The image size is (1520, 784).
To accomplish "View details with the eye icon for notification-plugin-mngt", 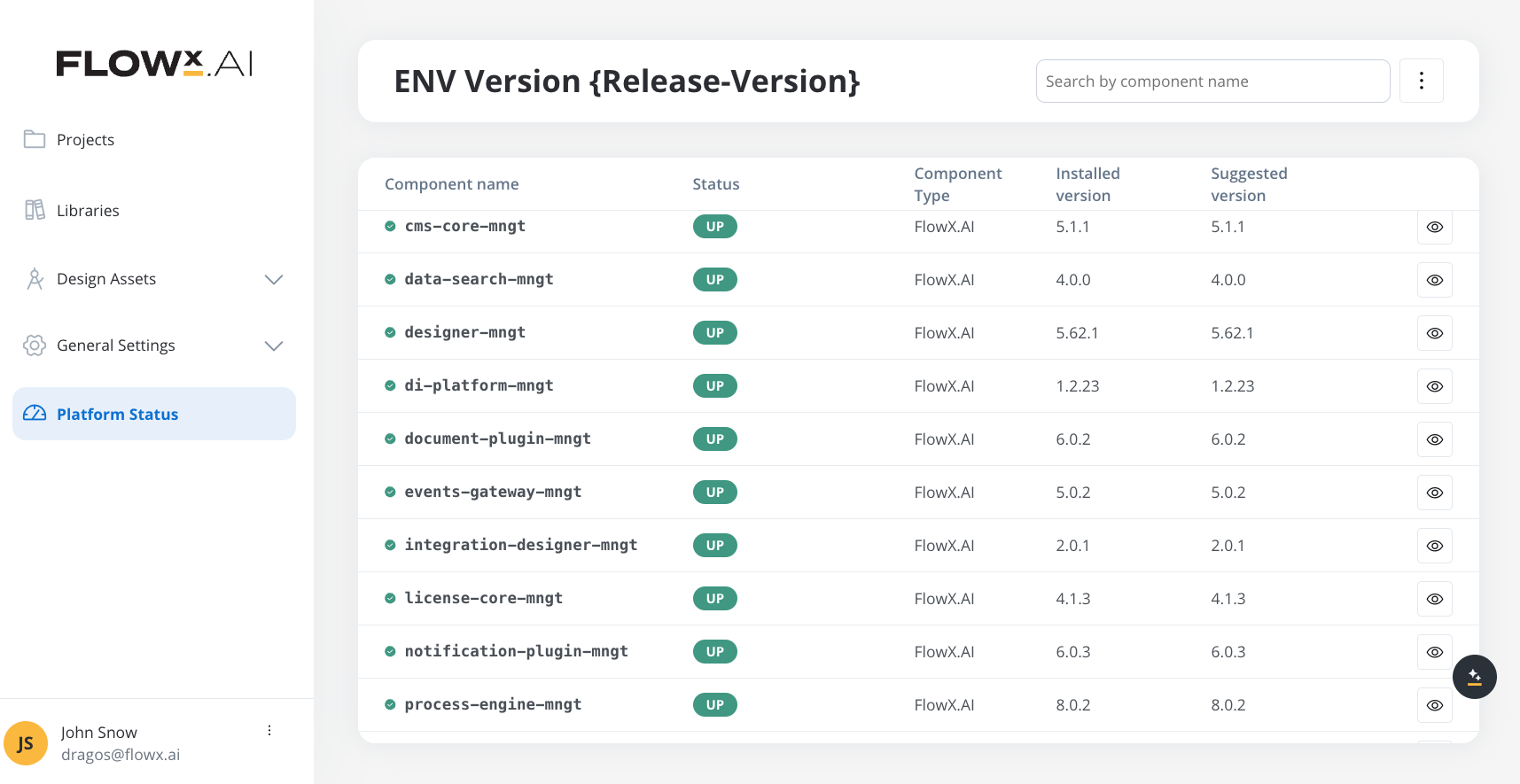I will (1435, 652).
